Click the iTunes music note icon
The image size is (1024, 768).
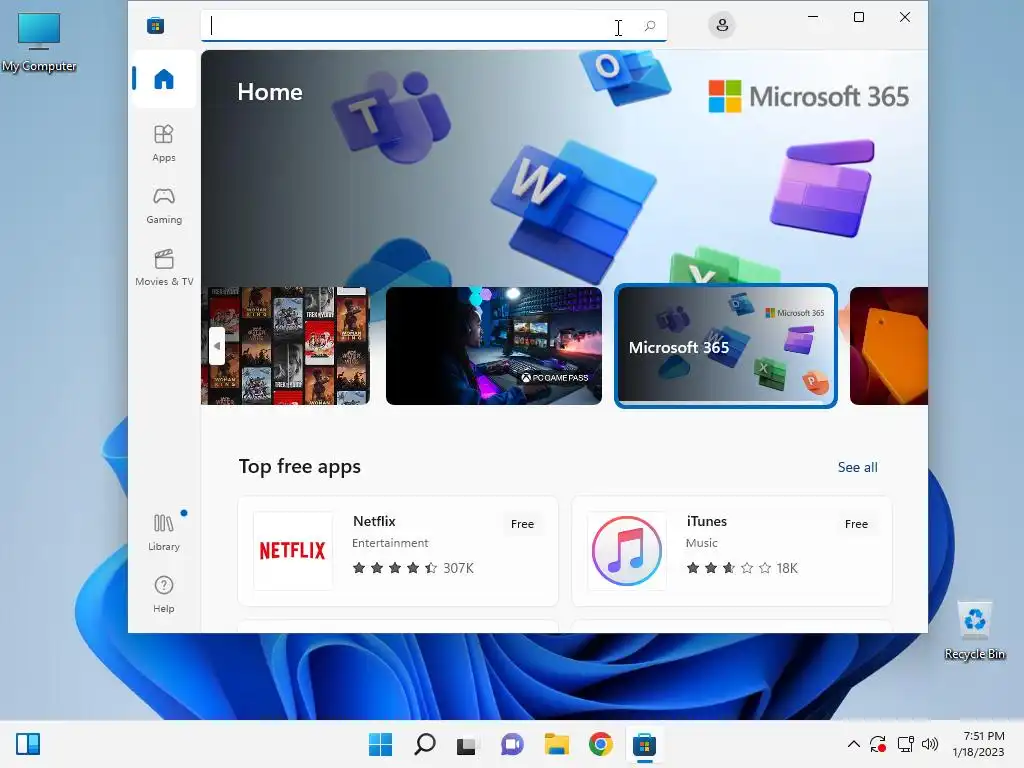click(626, 551)
